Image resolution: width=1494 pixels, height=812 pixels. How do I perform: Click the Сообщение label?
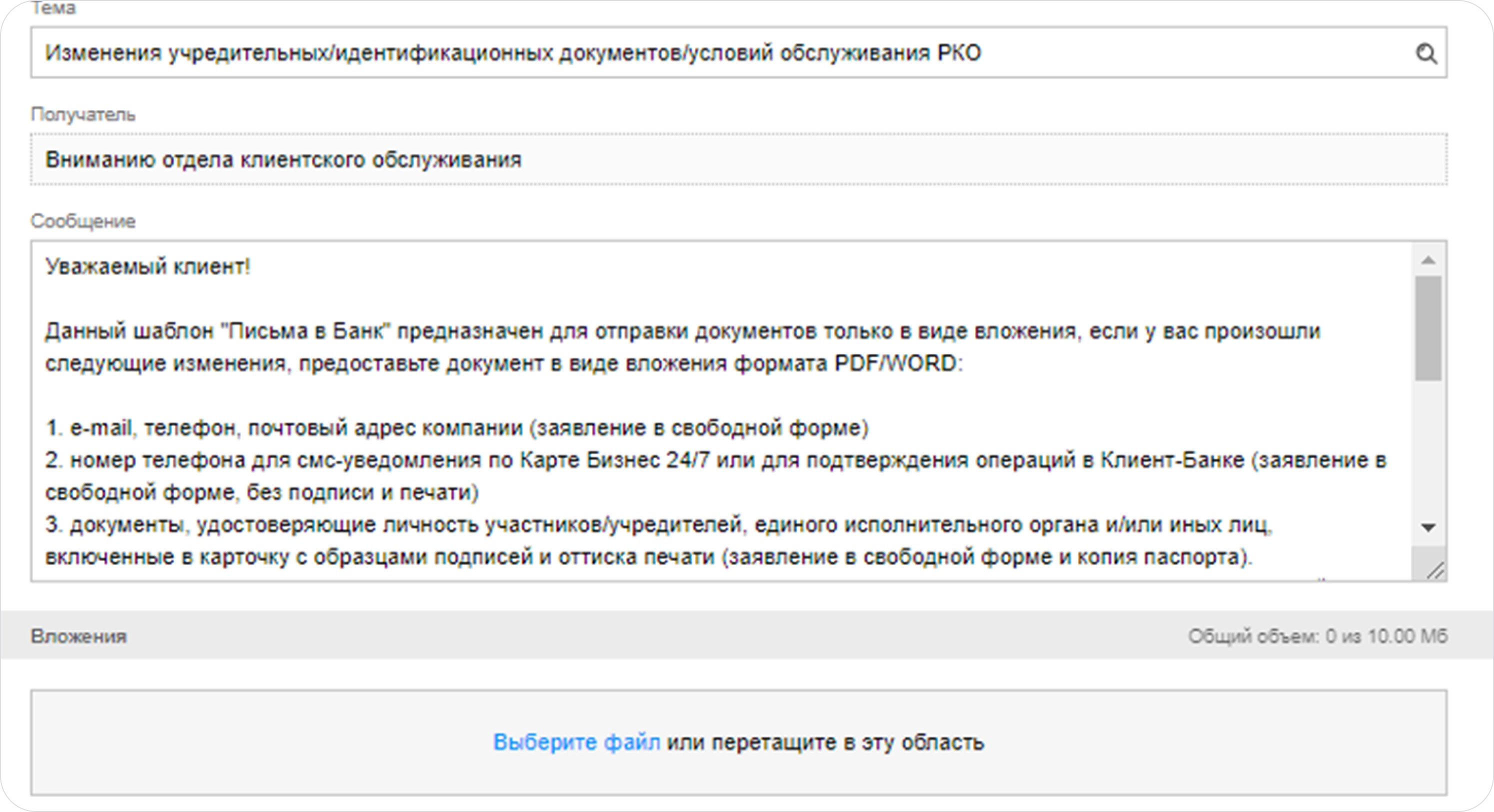click(x=83, y=221)
